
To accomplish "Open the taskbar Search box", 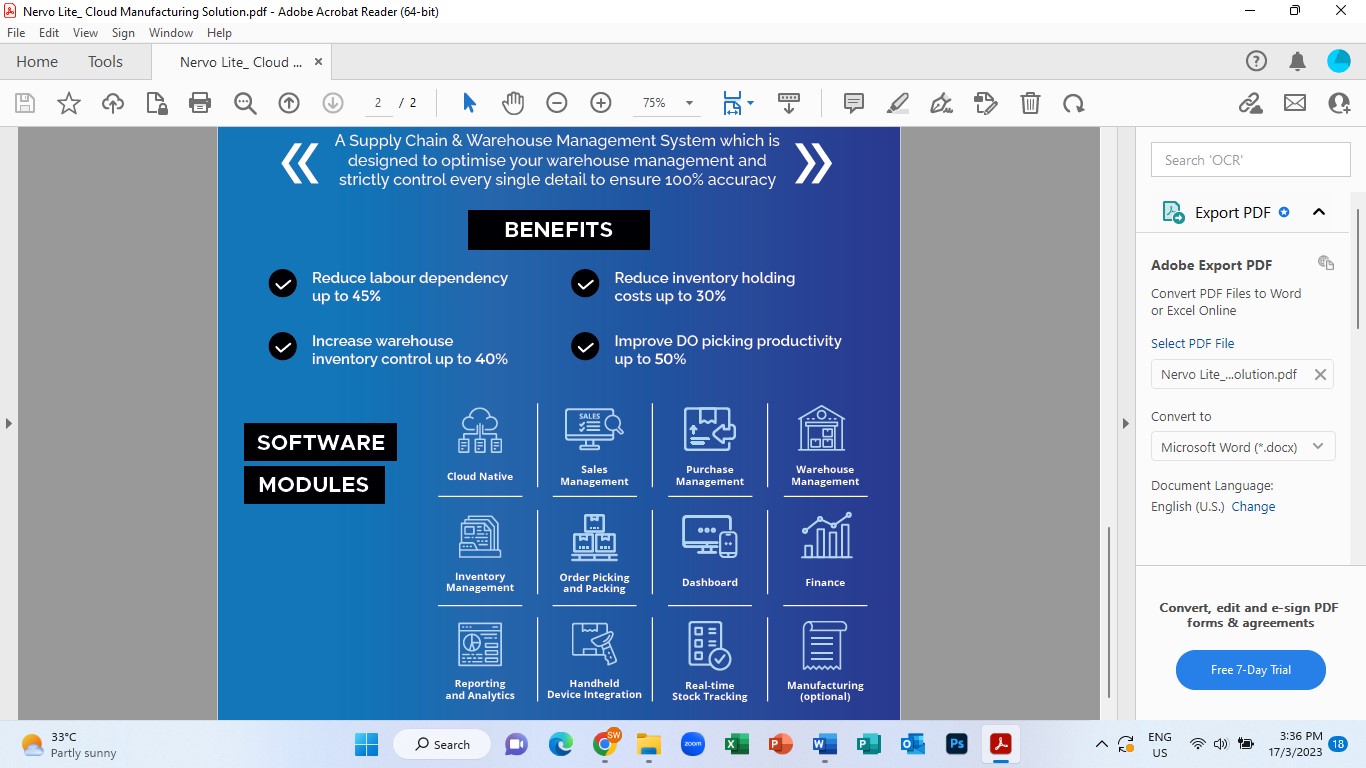I will [x=441, y=744].
